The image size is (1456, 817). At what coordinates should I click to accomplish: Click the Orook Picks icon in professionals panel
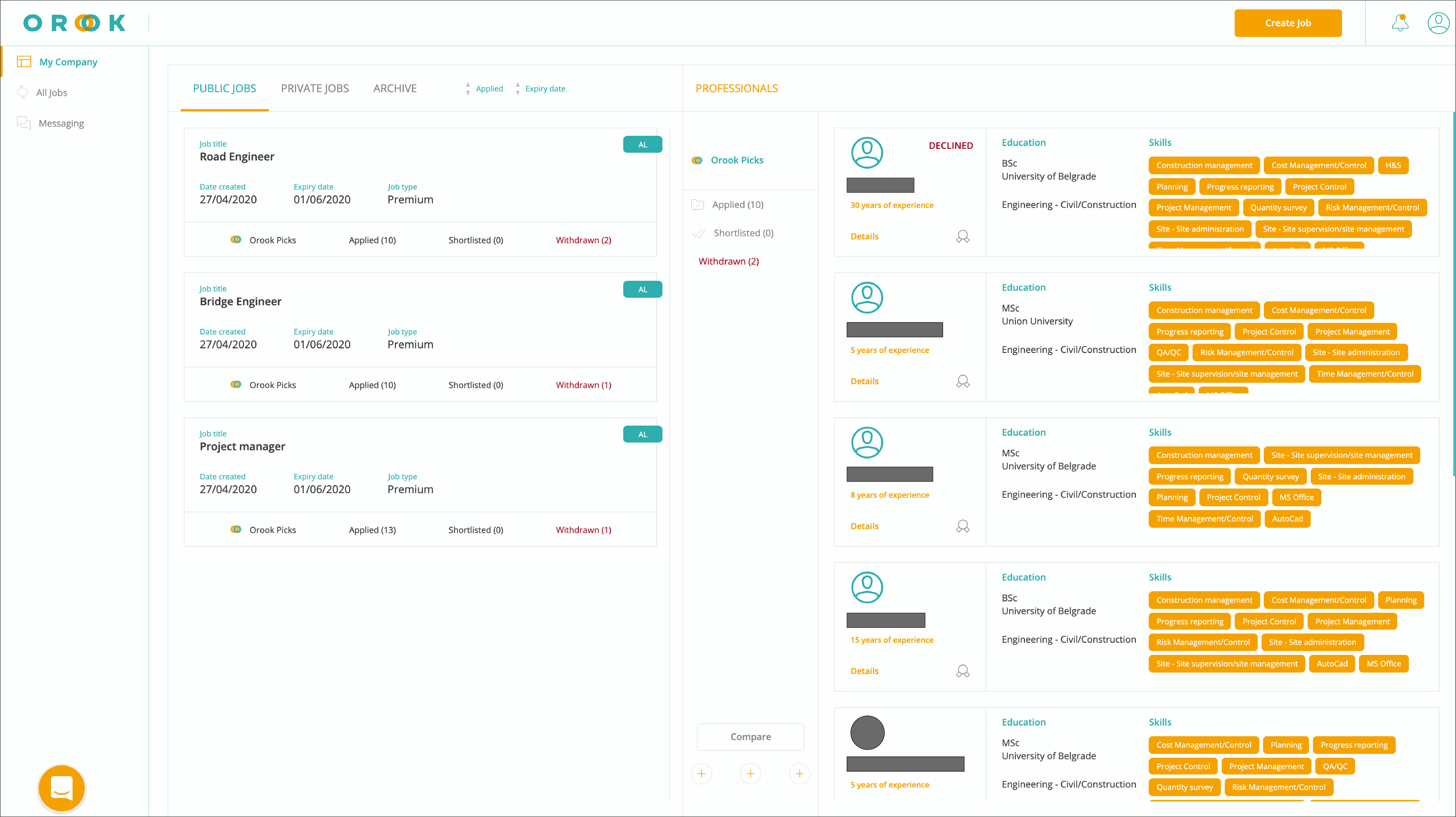697,160
